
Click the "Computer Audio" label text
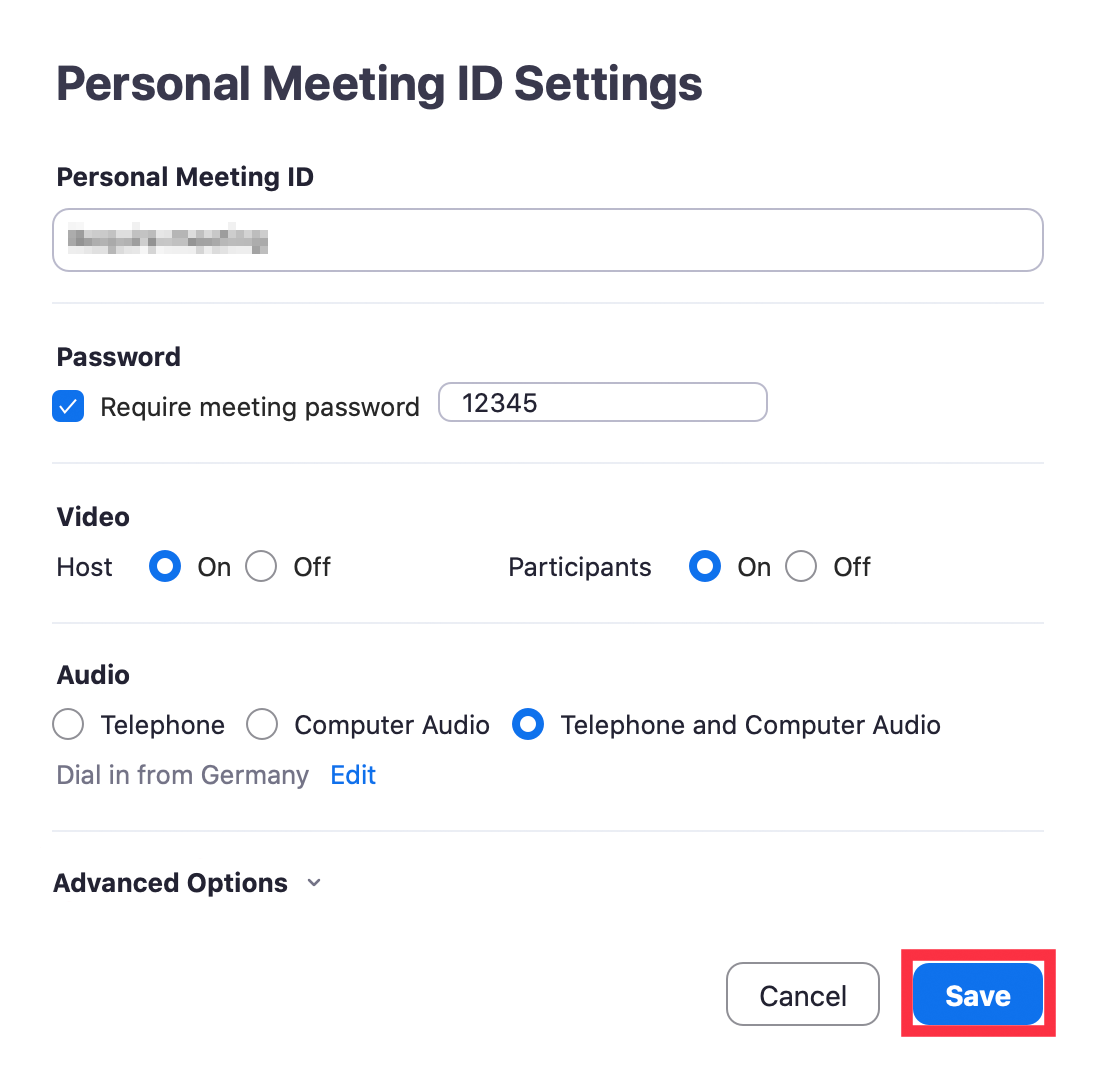pyautogui.click(x=392, y=725)
